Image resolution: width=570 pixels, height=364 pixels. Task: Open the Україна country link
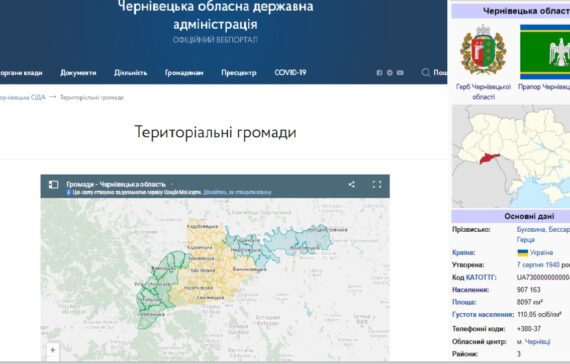point(541,252)
